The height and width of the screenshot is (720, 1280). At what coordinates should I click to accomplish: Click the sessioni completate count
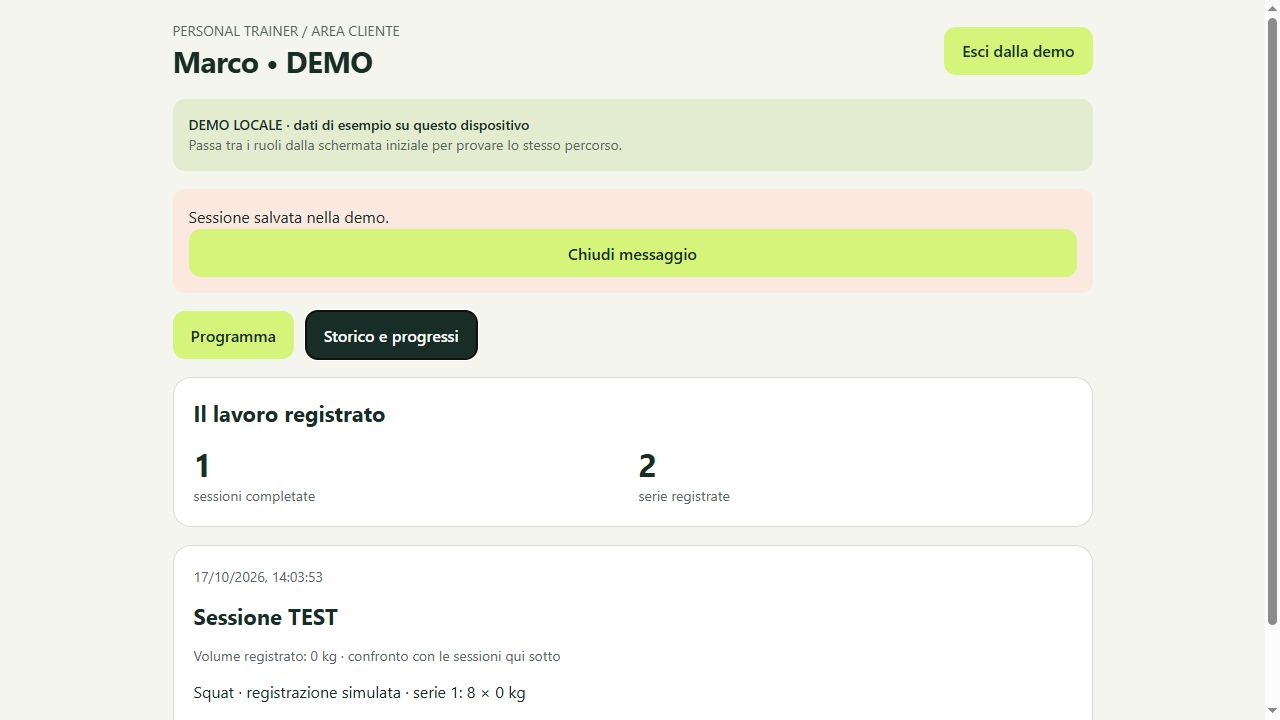click(x=202, y=466)
